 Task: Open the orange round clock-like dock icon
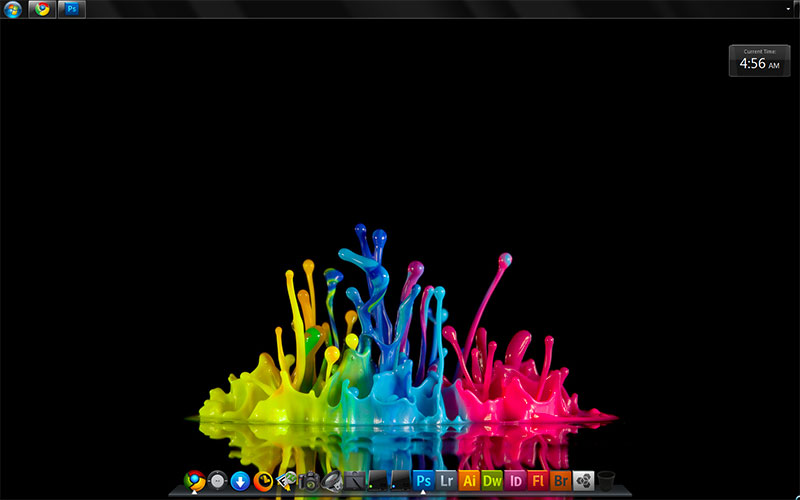[263, 481]
